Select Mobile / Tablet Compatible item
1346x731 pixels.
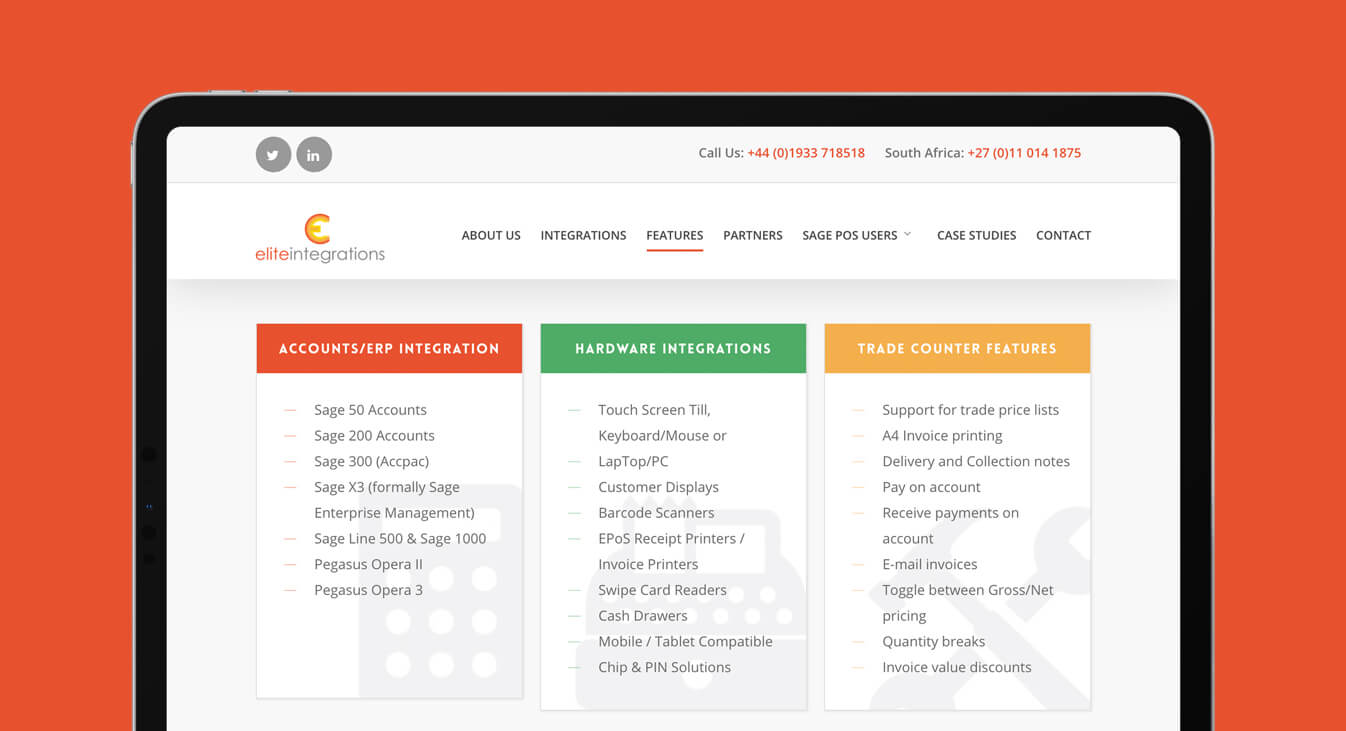click(685, 642)
